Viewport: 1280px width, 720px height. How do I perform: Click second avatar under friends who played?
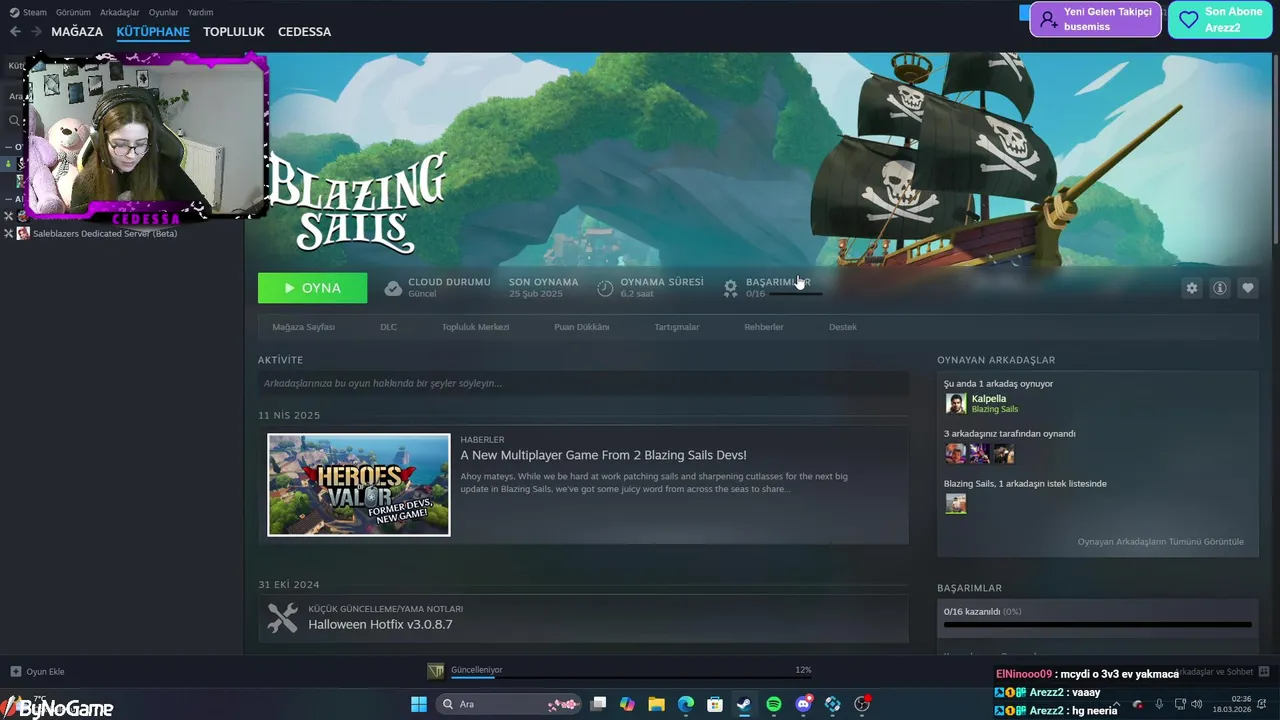pyautogui.click(x=980, y=453)
